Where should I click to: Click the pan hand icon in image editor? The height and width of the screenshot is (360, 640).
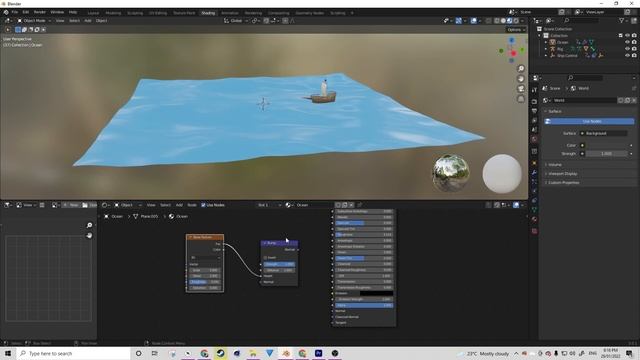pos(89,236)
